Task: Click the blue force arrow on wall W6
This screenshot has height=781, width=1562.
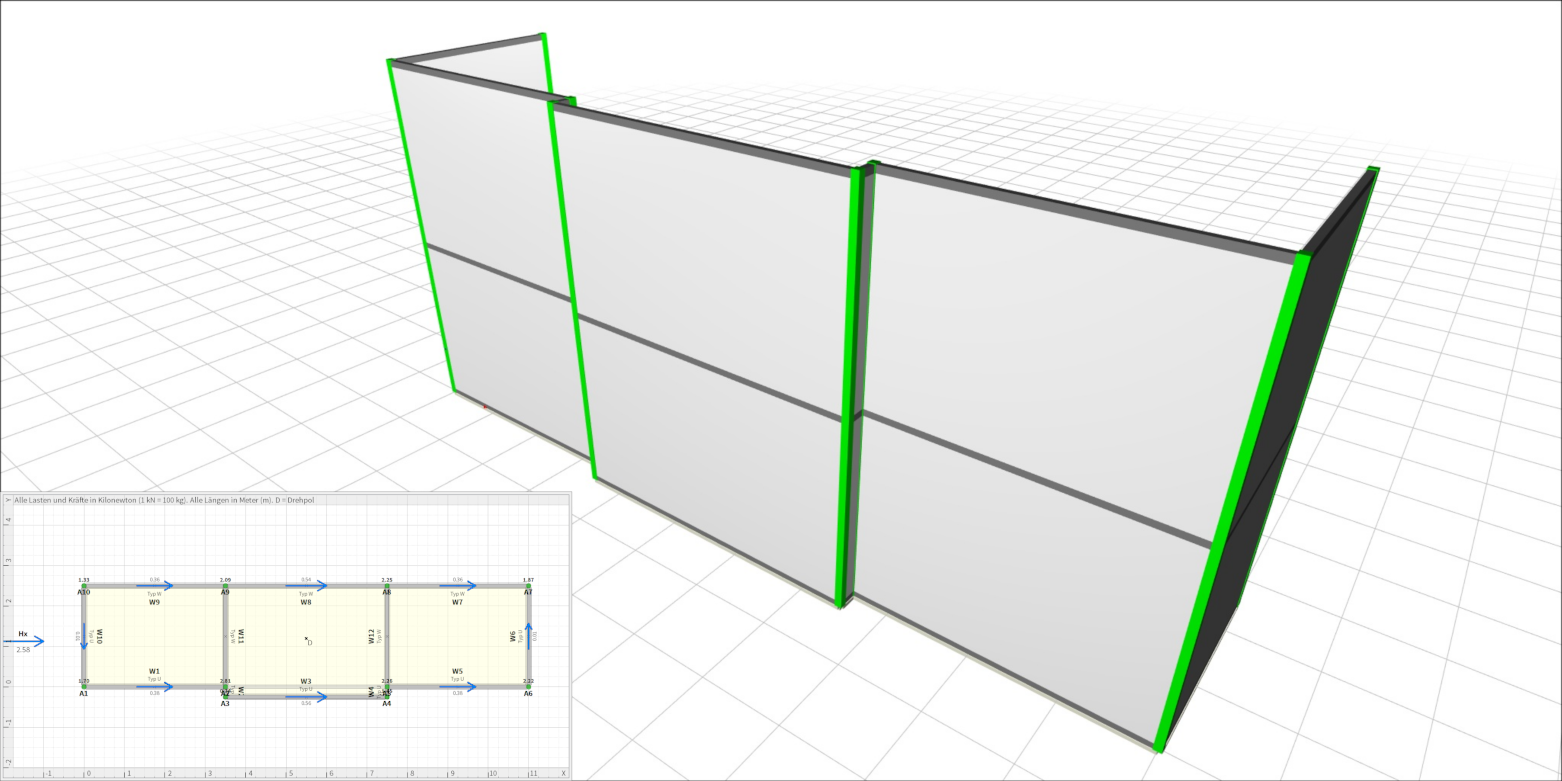Action: 529,636
